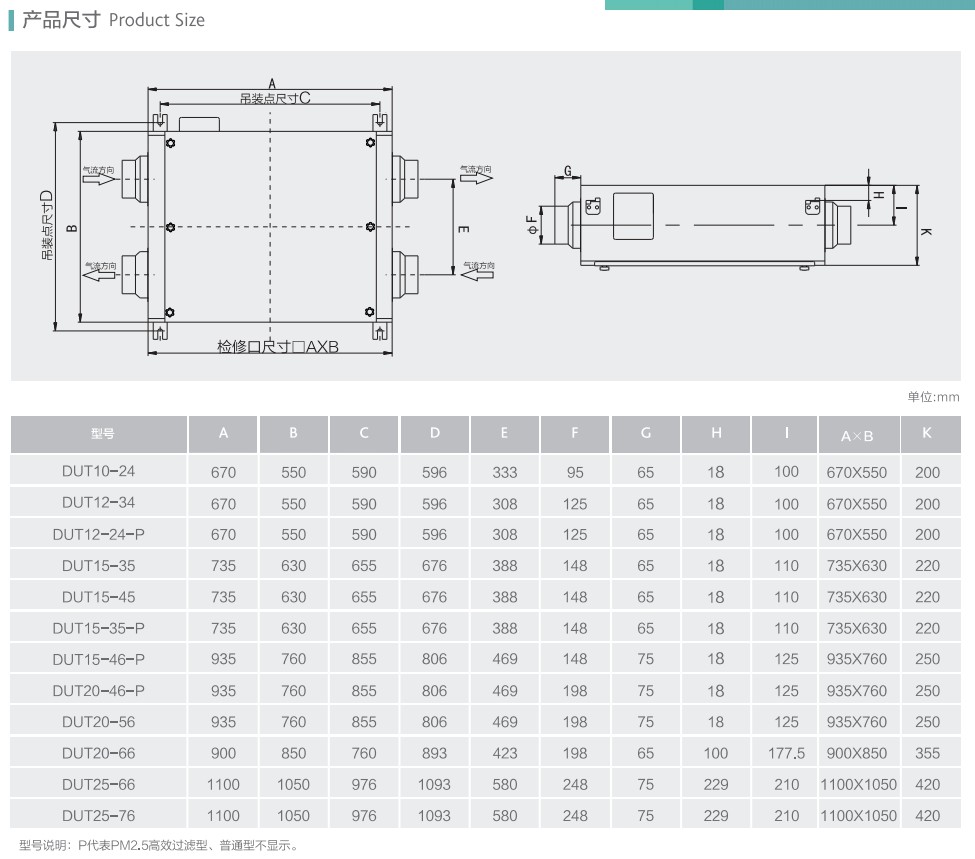This screenshot has width=975, height=859.
Task: Click the ΦF diameter symbol in side view
Action: pyautogui.click(x=532, y=225)
